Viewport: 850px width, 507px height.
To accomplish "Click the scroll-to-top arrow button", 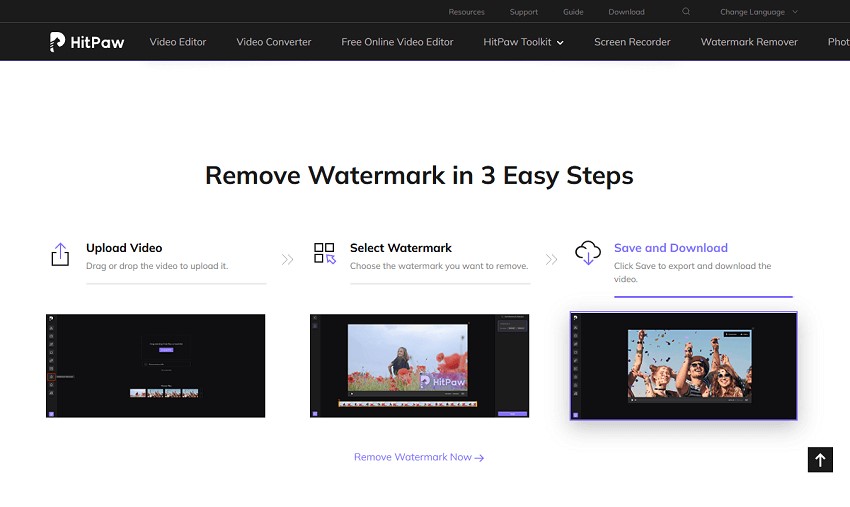I will pos(820,460).
